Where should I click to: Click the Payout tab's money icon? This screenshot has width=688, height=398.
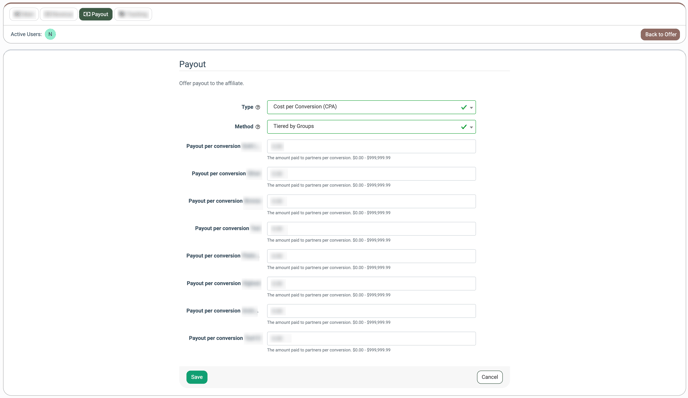point(87,14)
